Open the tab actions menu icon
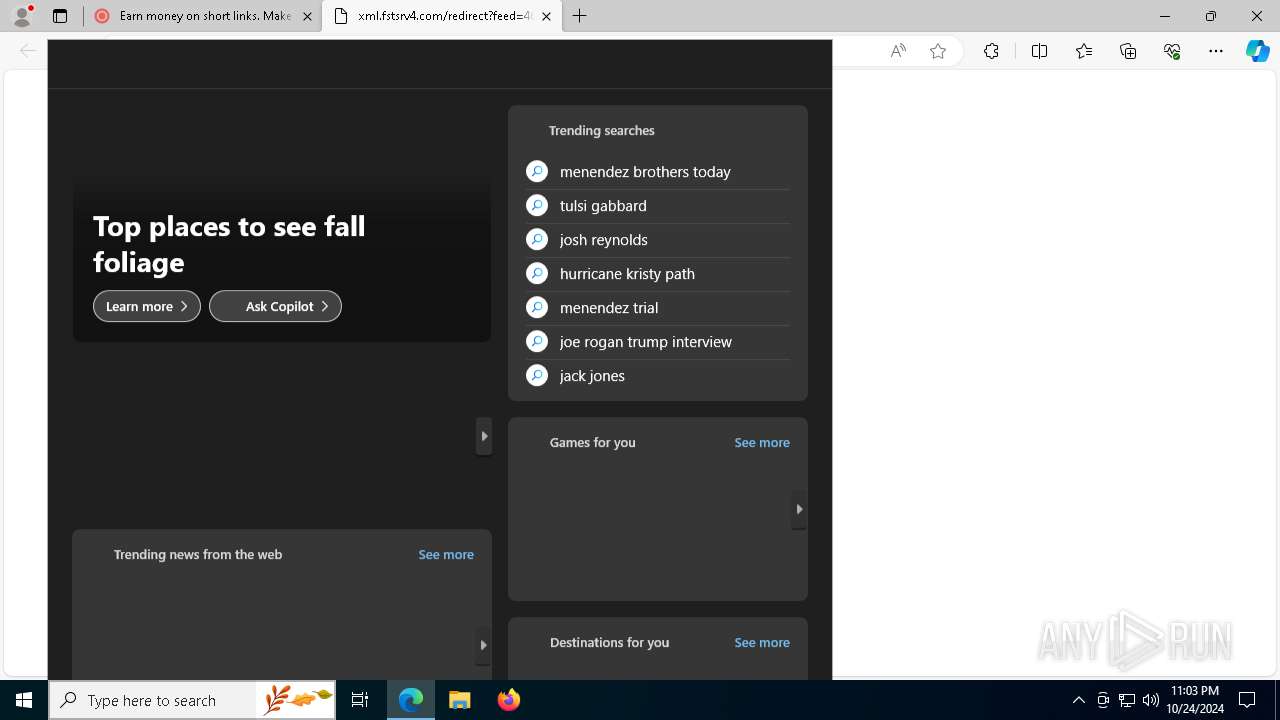The height and width of the screenshot is (720, 1280). pyautogui.click(x=60, y=16)
